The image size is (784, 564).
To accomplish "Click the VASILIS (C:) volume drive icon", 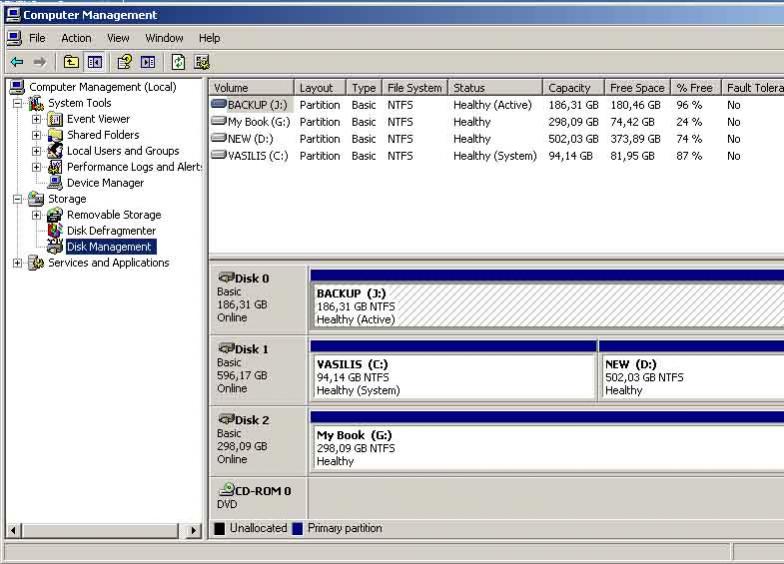I will click(x=218, y=154).
